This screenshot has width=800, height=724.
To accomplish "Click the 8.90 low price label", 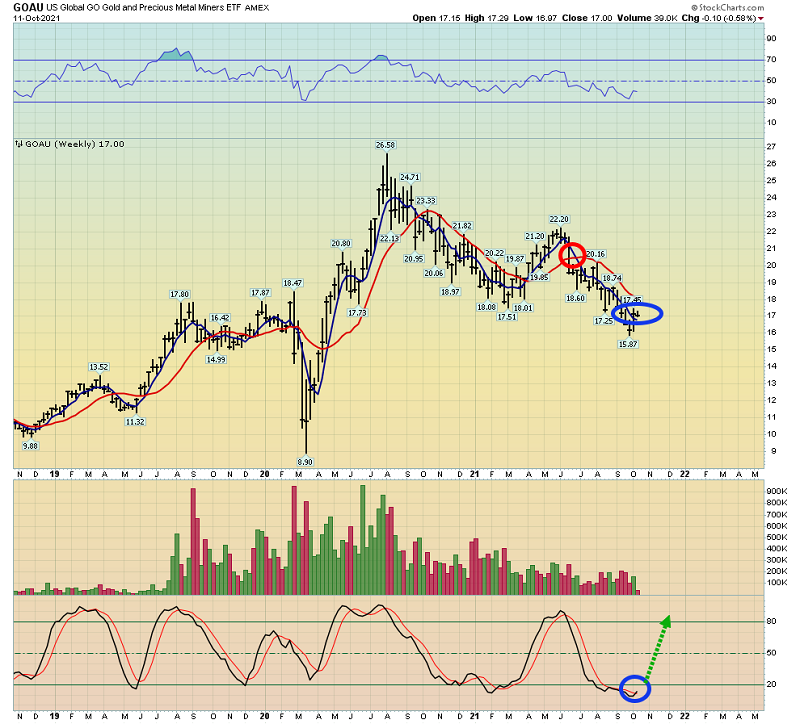I will click(x=305, y=462).
